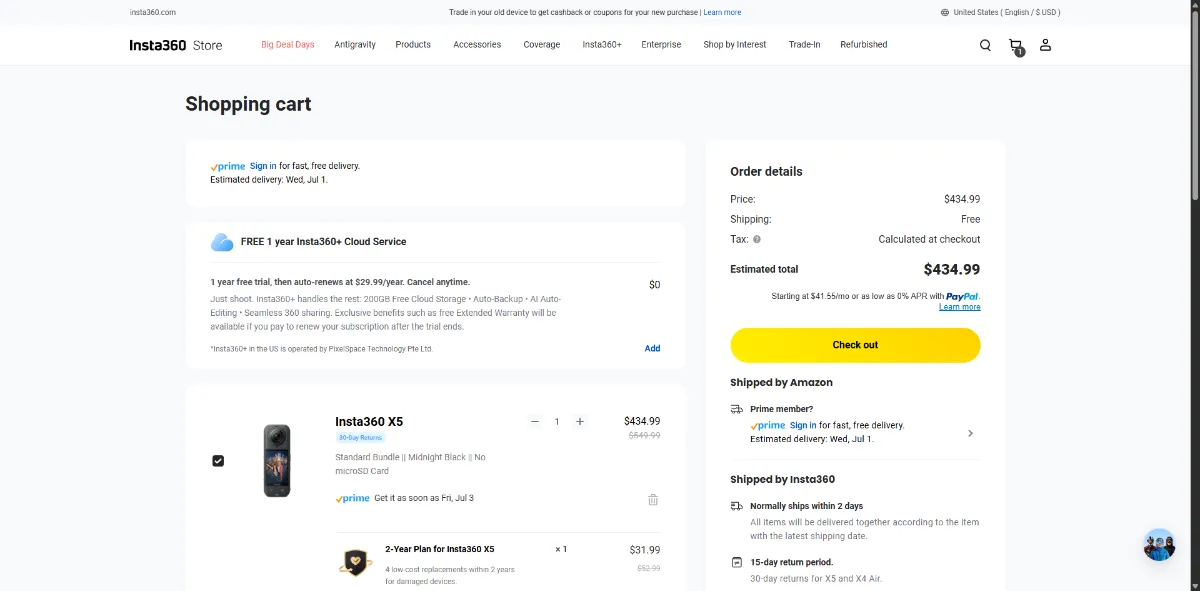Image resolution: width=1200 pixels, height=591 pixels.
Task: Increase quantity with the plus button
Action: click(580, 422)
